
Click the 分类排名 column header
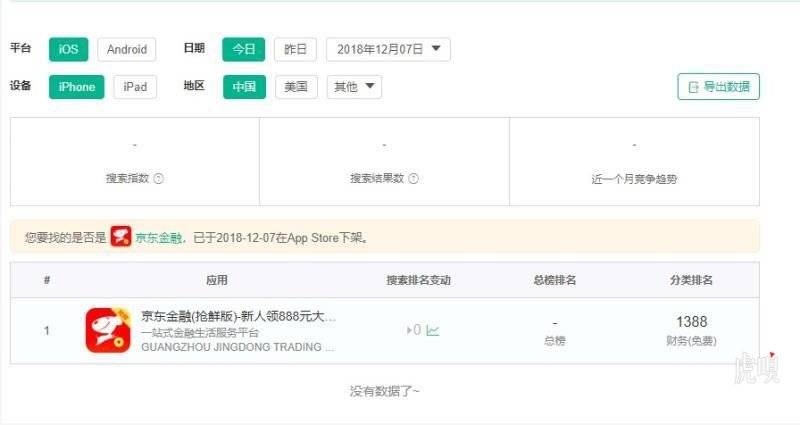tap(691, 280)
